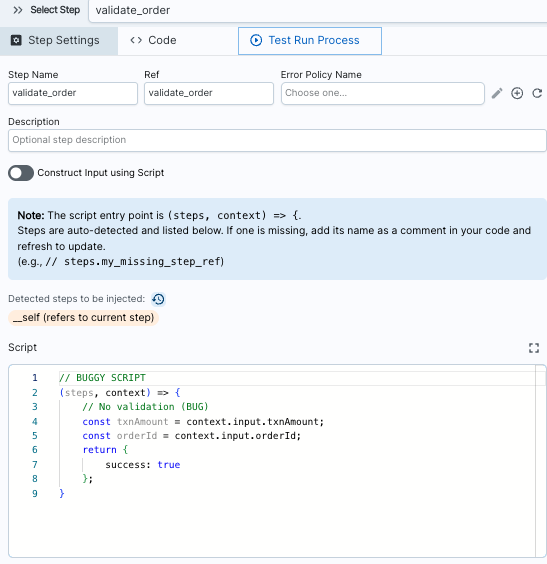Click the __self current step chip
Image resolution: width=547 pixels, height=564 pixels.
click(x=83, y=318)
